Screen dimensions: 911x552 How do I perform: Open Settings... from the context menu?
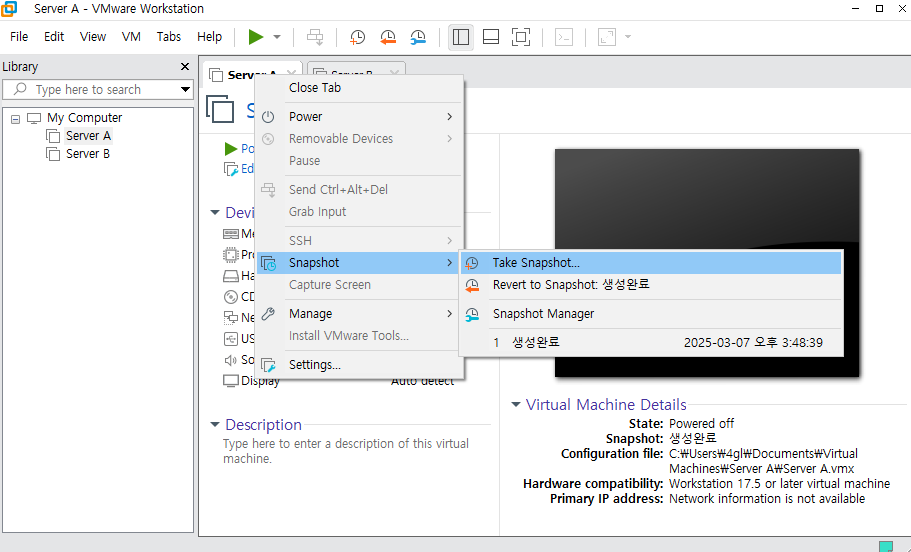point(360,365)
